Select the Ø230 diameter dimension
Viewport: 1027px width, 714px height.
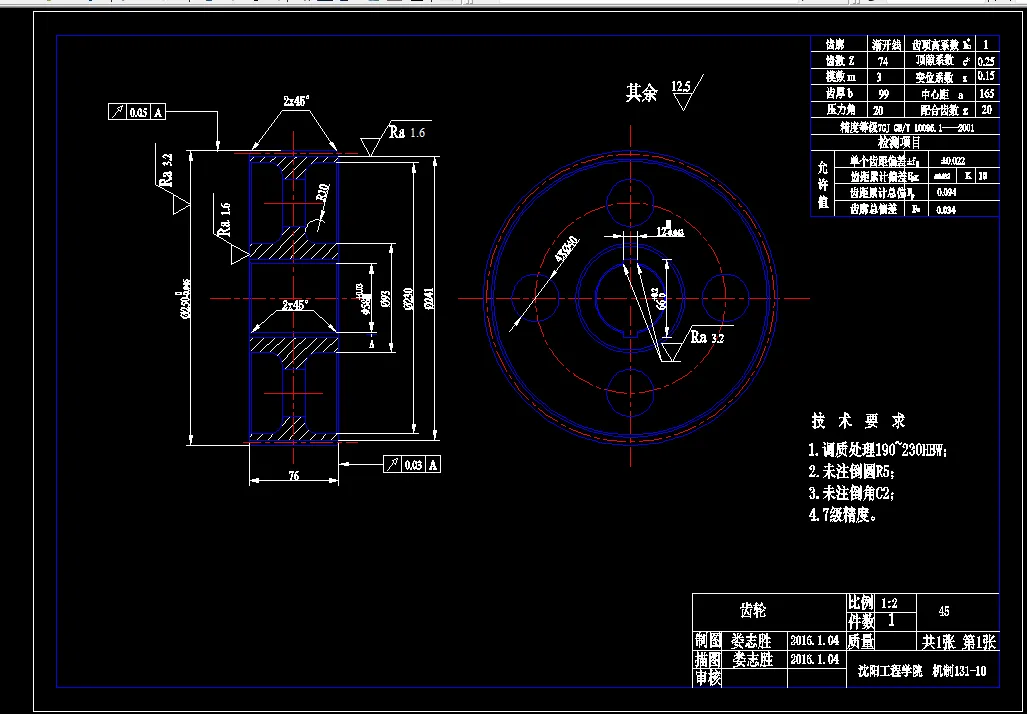click(x=407, y=298)
